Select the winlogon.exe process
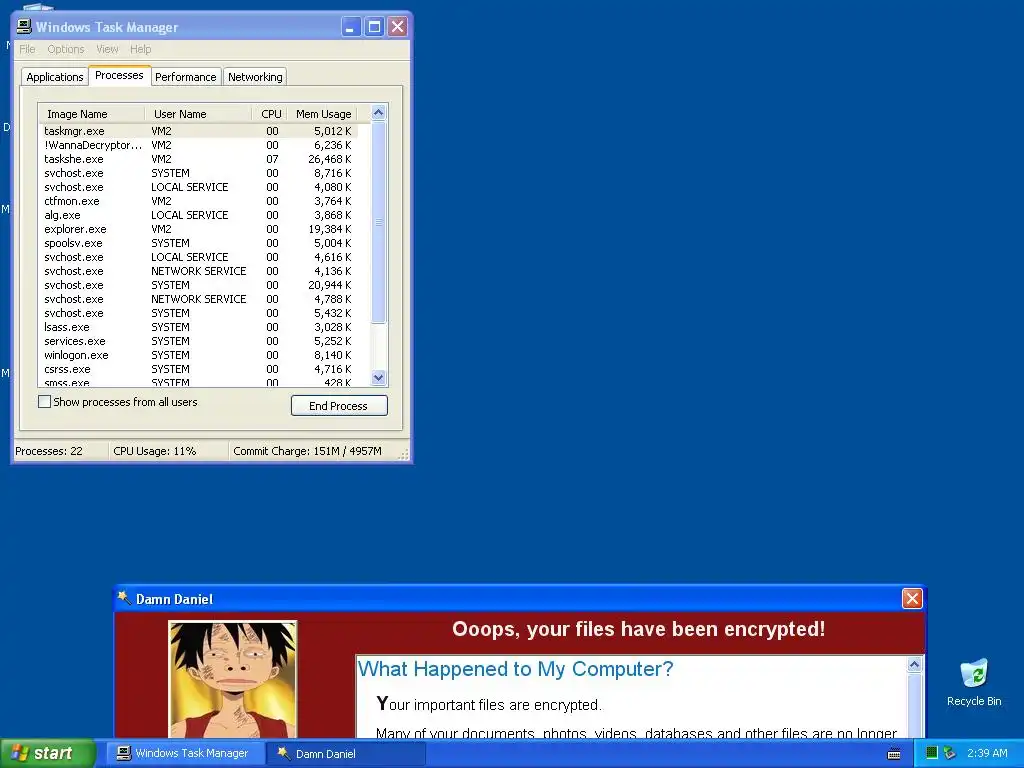Viewport: 1024px width, 768px height. click(199, 355)
